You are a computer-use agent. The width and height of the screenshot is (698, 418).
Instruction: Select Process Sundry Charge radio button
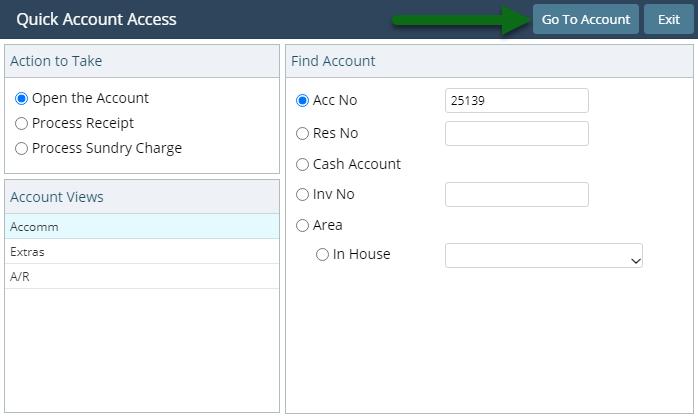[x=21, y=148]
